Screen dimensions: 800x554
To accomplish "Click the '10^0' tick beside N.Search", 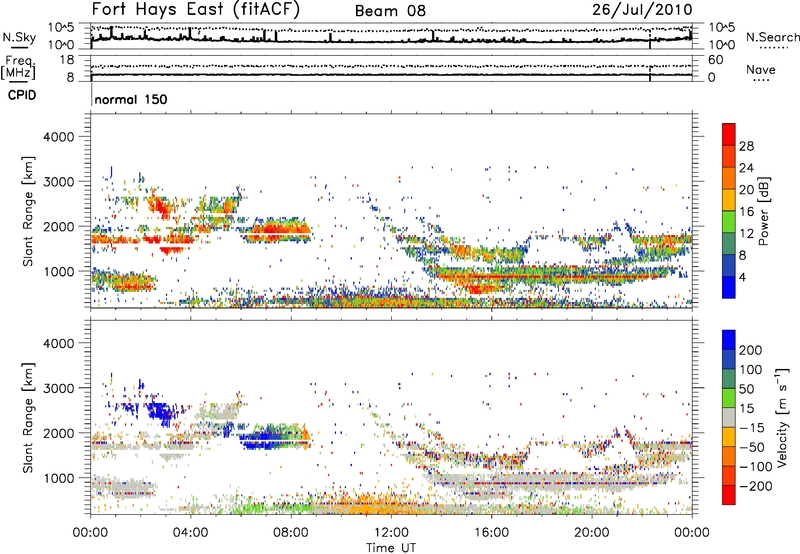I will pyautogui.click(x=722, y=45).
